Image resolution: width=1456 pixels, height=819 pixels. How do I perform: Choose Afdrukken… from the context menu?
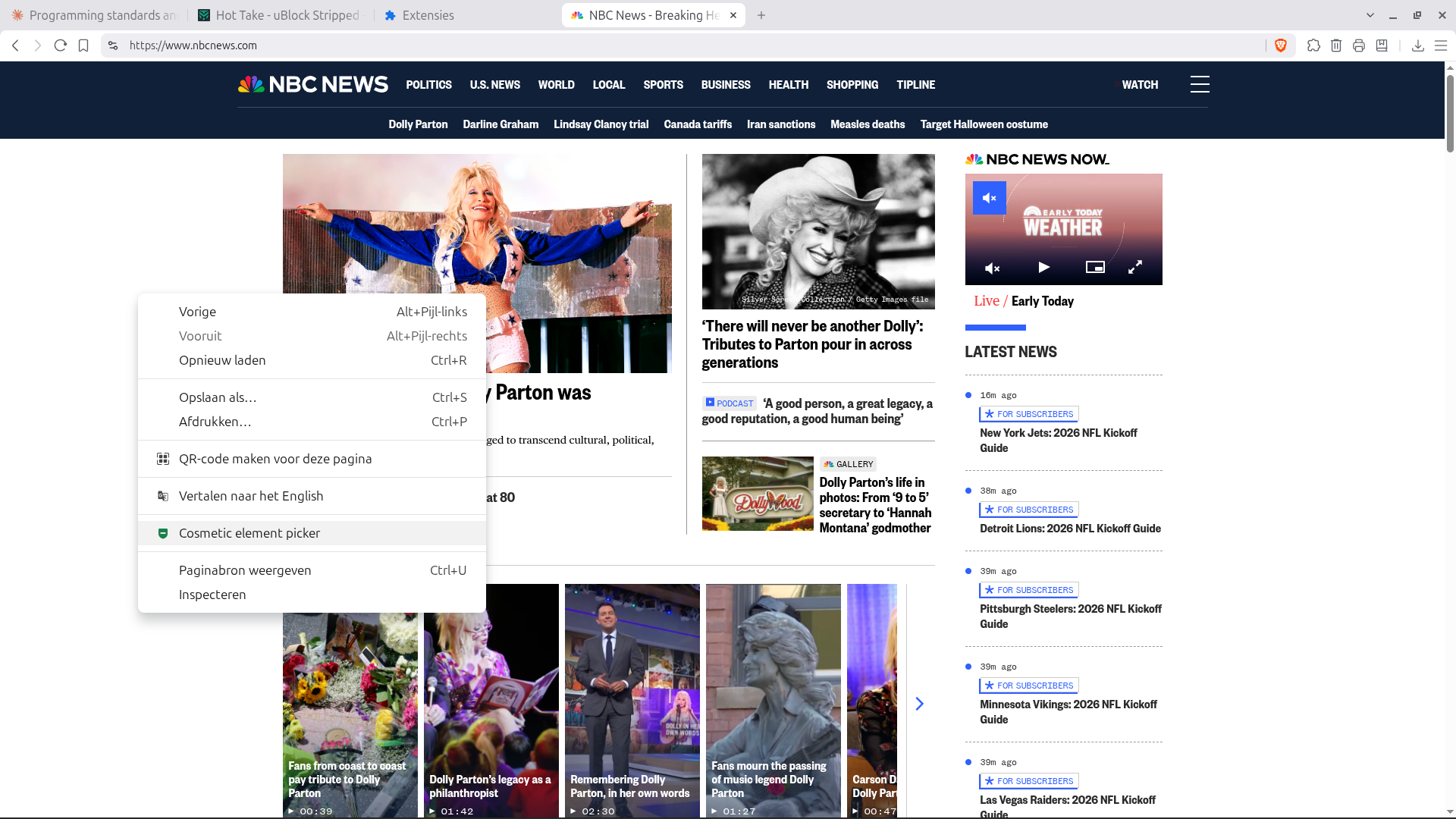312,422
